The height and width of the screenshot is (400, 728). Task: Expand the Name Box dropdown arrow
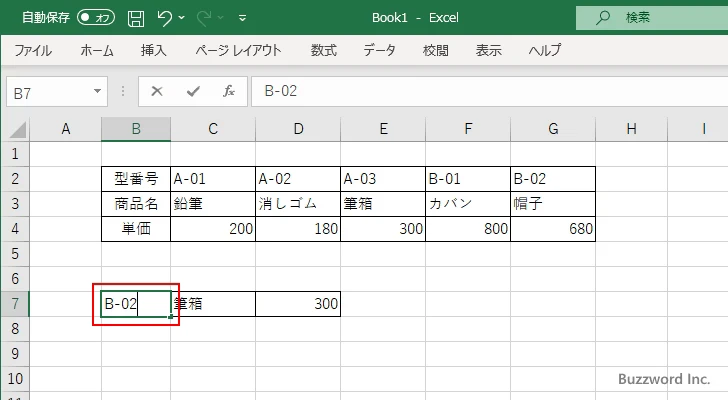coord(98,91)
